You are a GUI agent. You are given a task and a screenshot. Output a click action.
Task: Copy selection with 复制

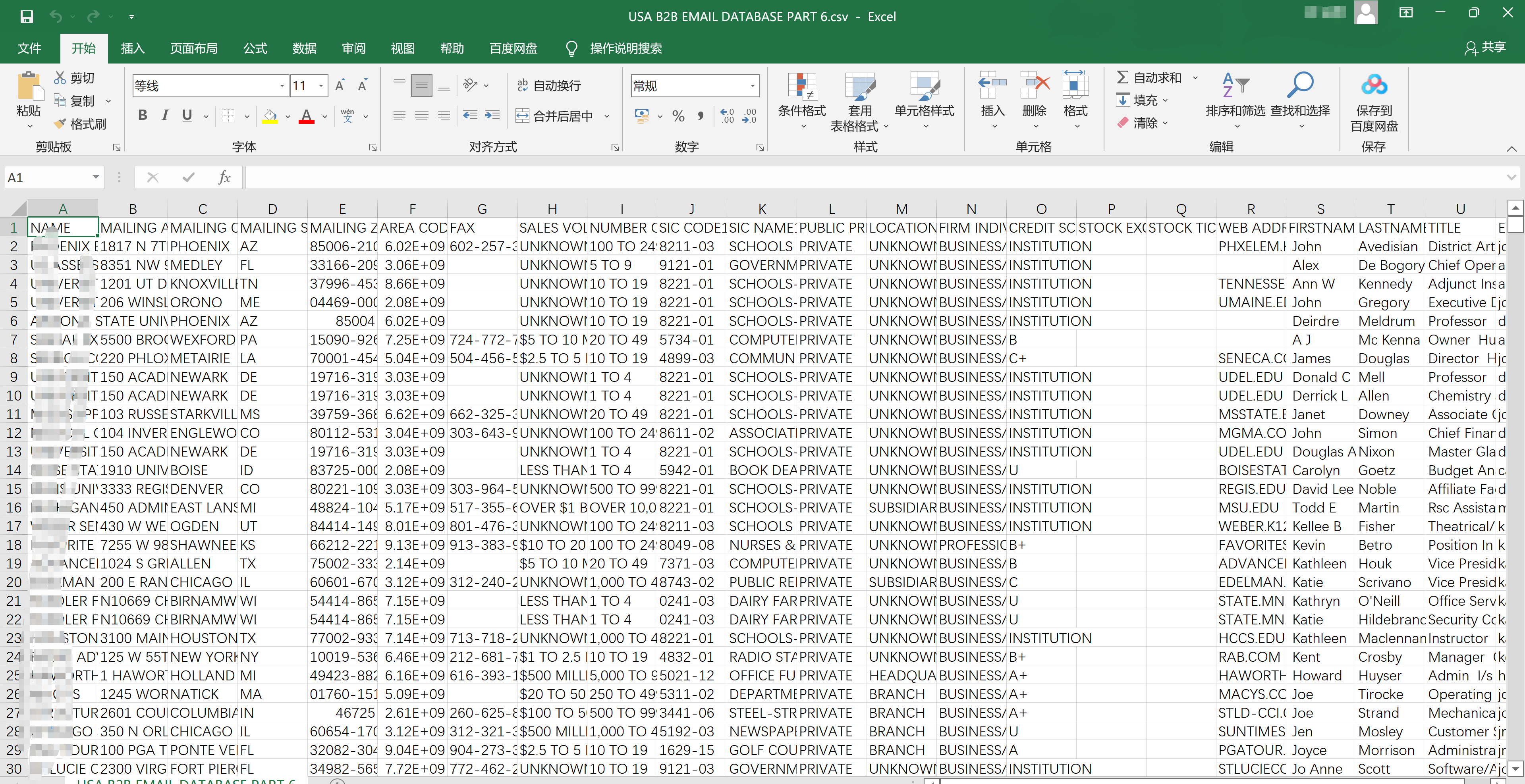pos(75,100)
